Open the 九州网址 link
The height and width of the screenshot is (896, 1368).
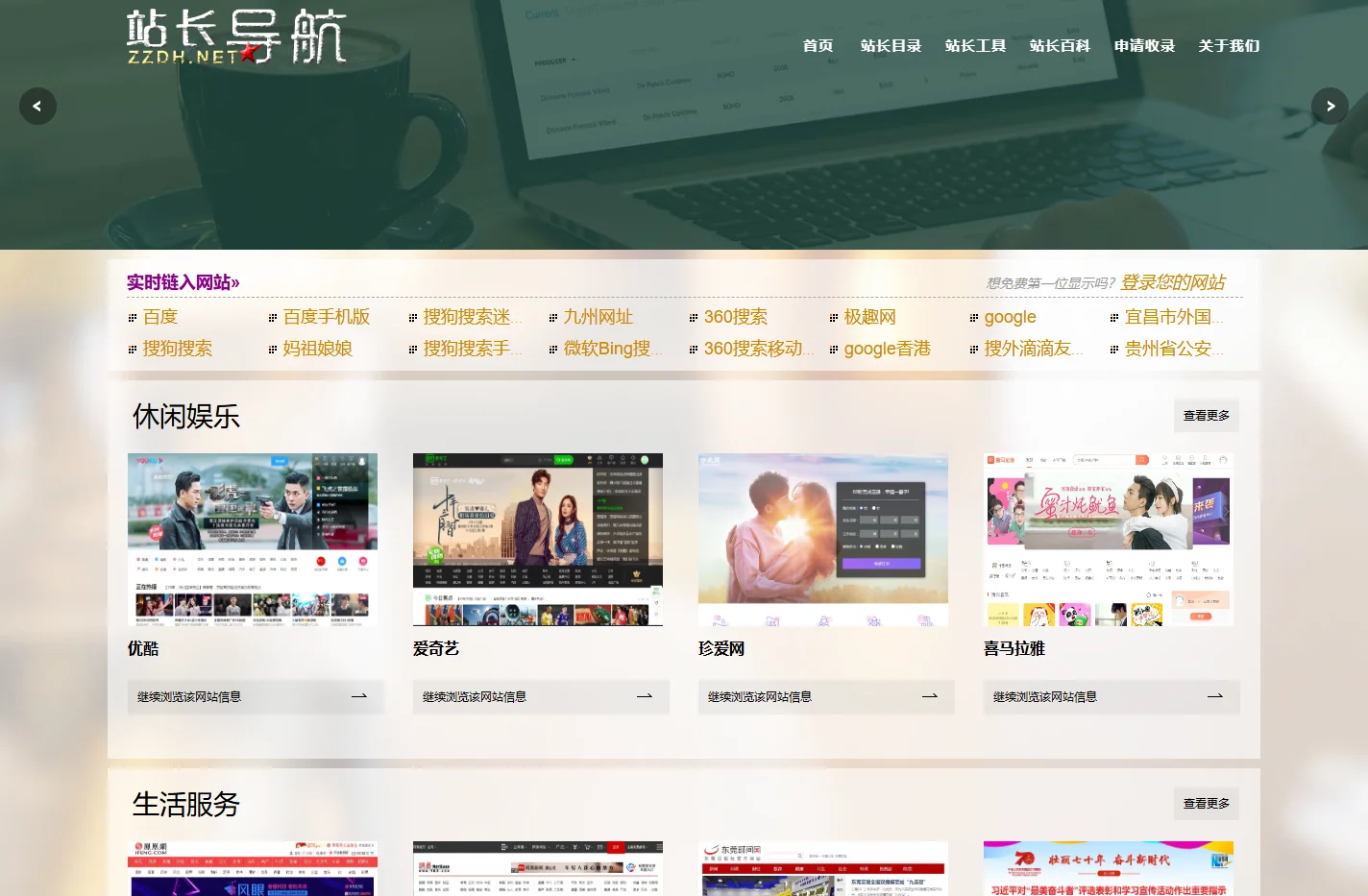[x=598, y=317]
